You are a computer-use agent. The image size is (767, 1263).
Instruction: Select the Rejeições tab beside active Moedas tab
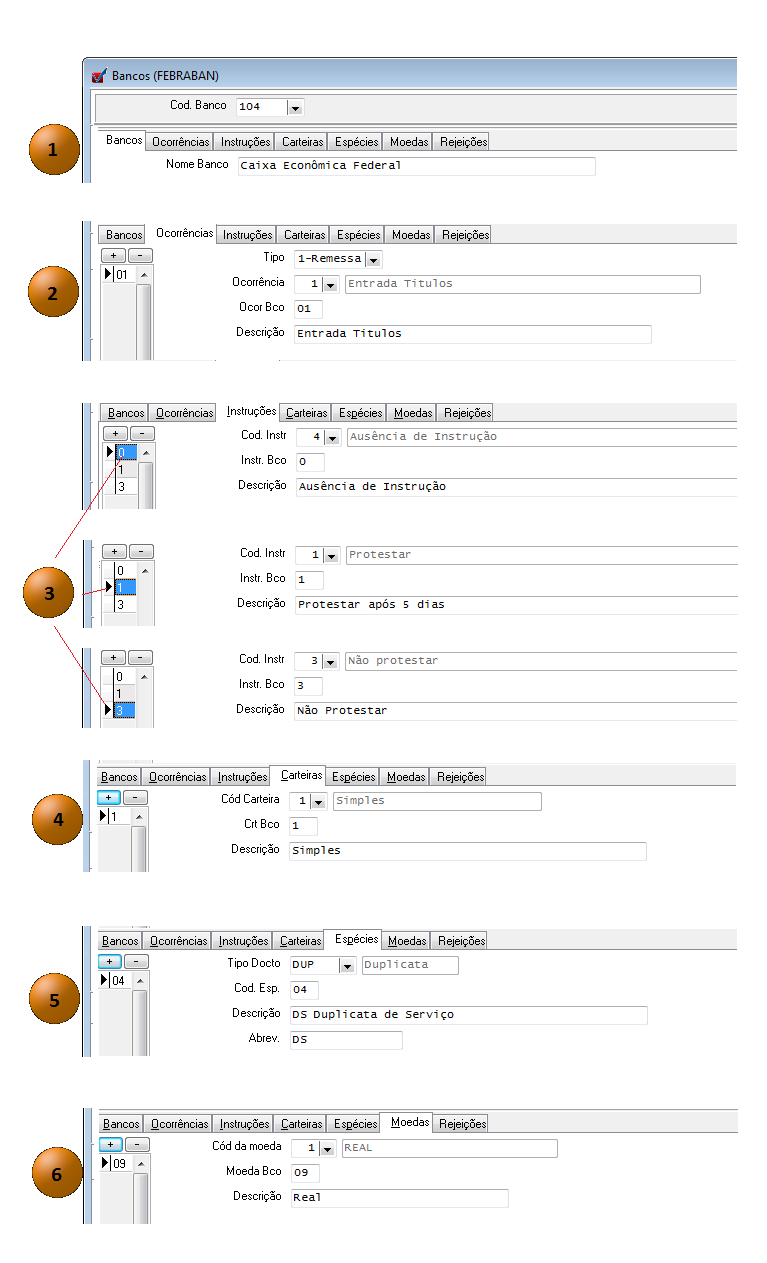coord(462,1124)
